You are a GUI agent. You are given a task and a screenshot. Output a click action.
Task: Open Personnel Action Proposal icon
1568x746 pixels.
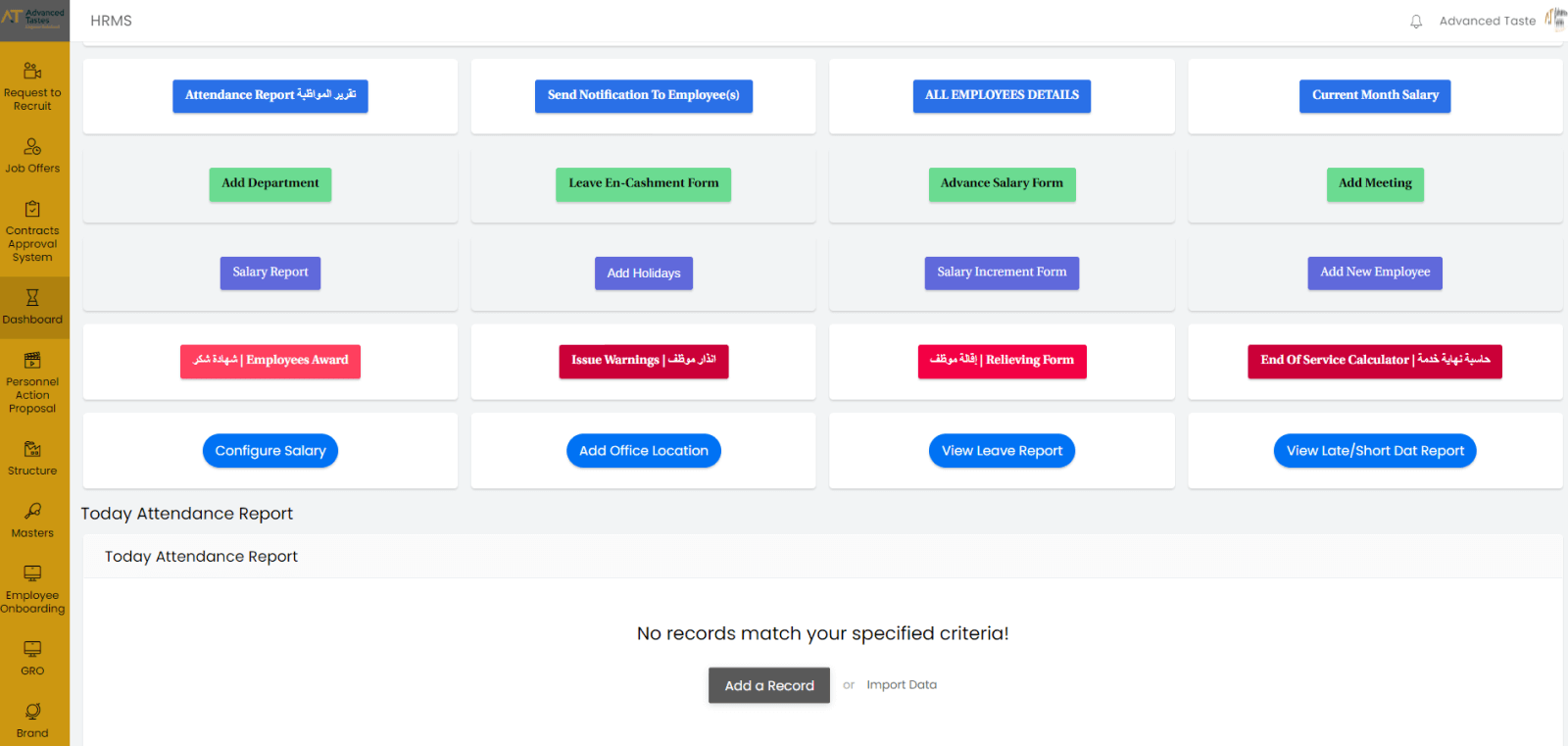pos(32,361)
